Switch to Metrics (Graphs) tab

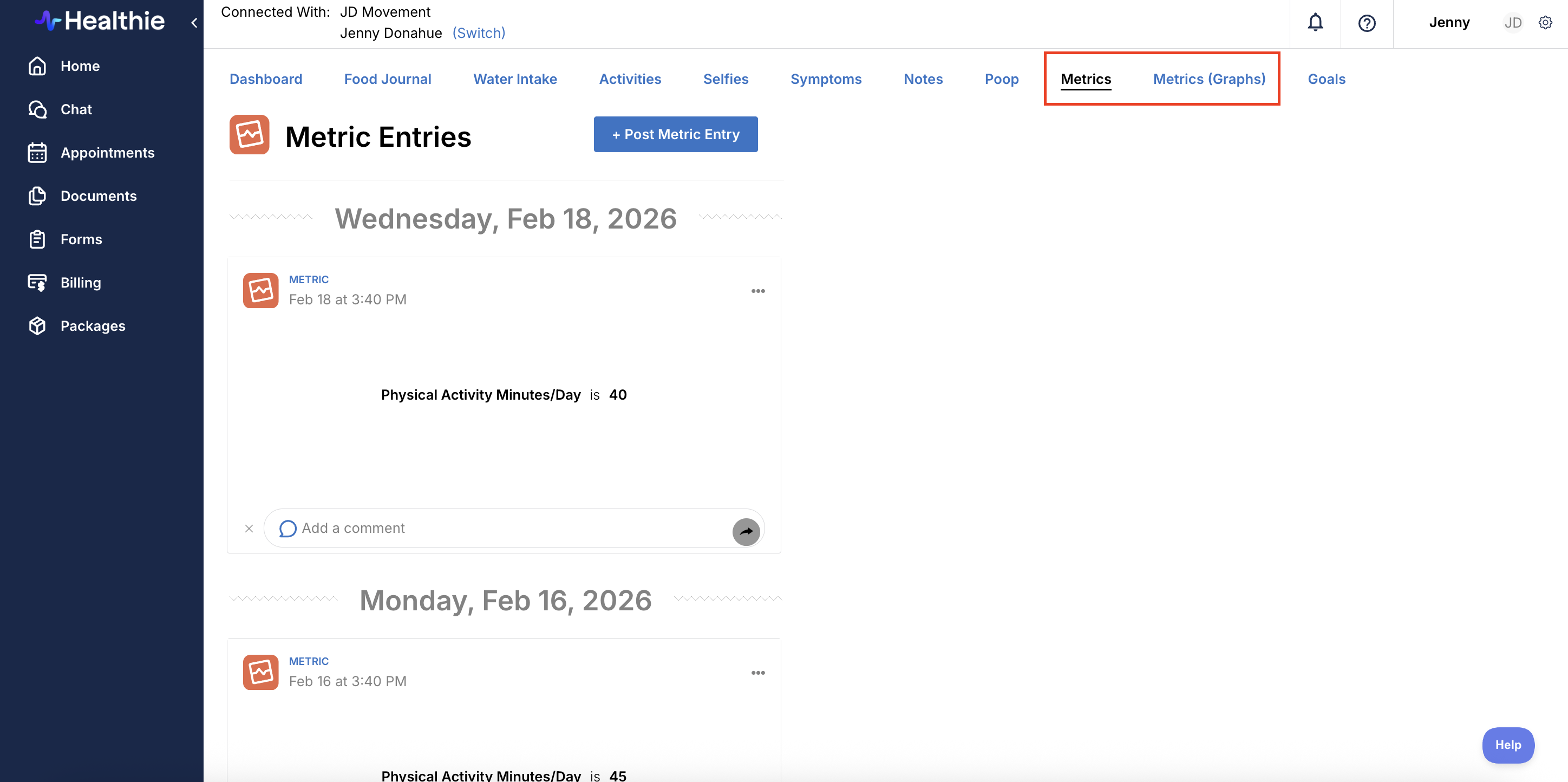[1209, 79]
